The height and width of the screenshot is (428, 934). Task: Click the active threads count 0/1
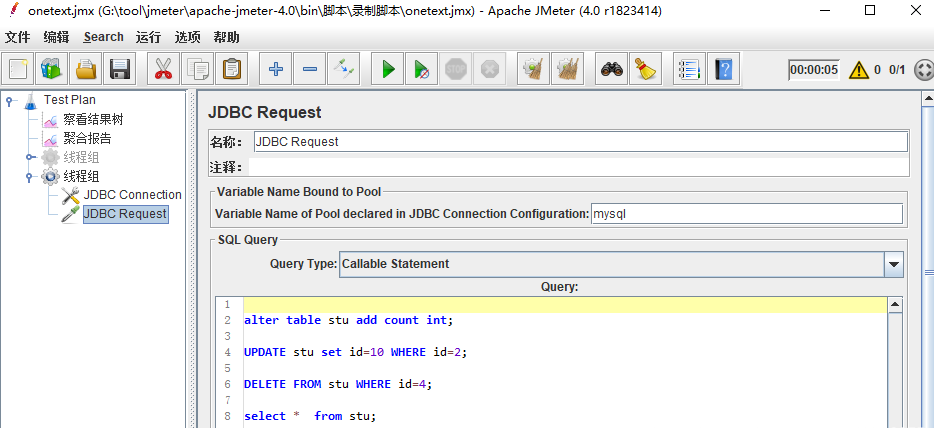point(897,70)
